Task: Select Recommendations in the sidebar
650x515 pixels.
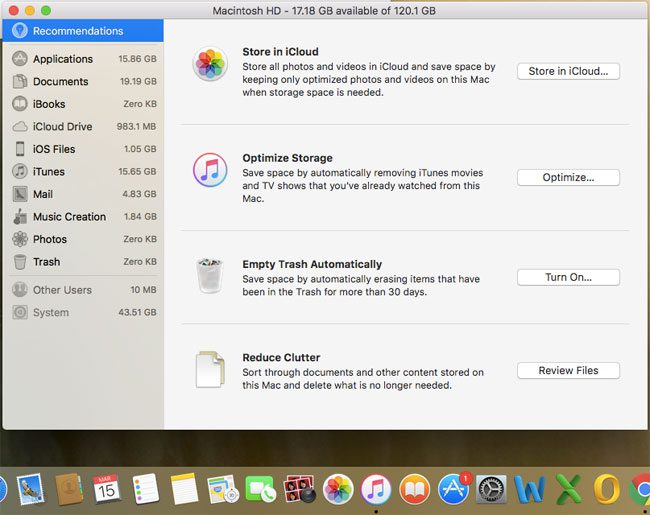Action: click(77, 31)
